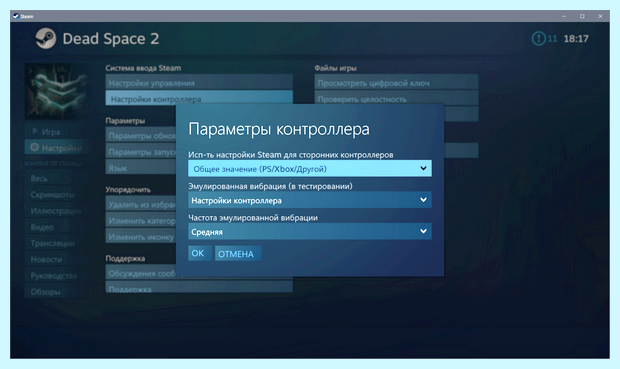Click Настройки управления button
Viewport: 620px width, 369px height.
[199, 83]
